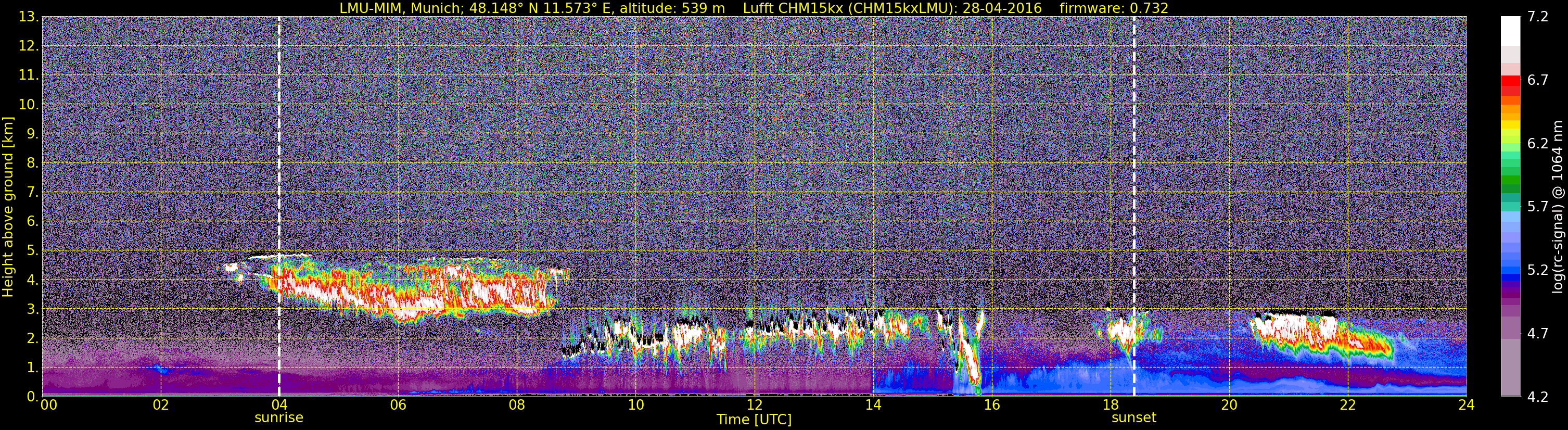1568x430 pixels.
Task: Click the colorbar value label '7.2'
Action: [x=1538, y=17]
